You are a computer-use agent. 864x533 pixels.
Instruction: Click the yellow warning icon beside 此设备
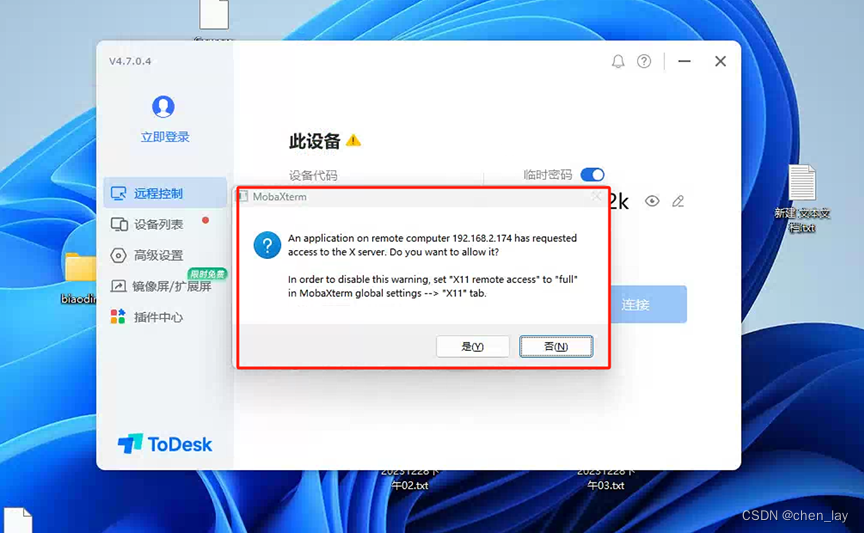click(353, 141)
